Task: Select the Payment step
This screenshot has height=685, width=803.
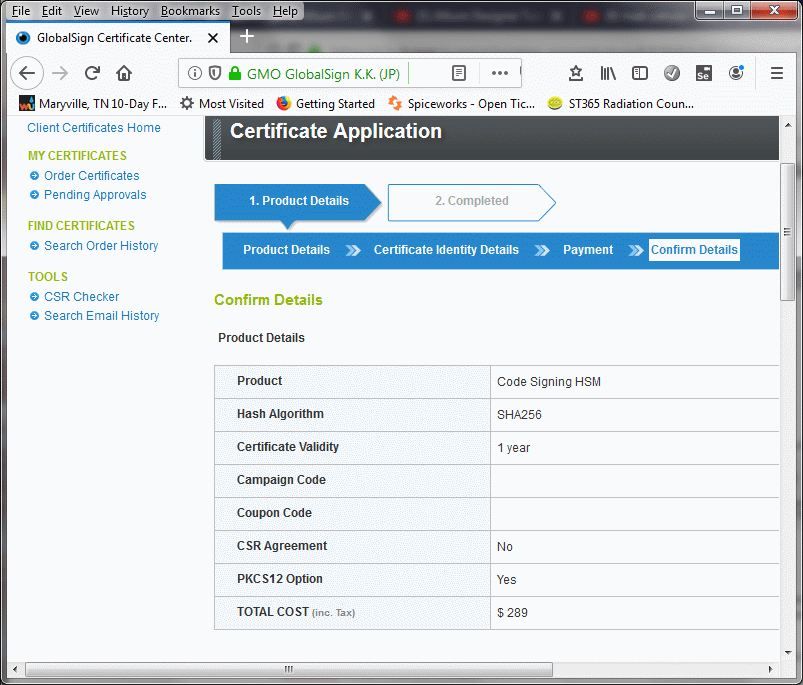Action: click(588, 250)
